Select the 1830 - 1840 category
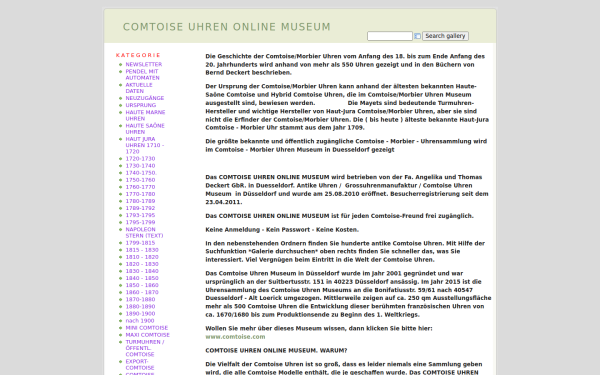This screenshot has height=375, width=600. pos(142,271)
